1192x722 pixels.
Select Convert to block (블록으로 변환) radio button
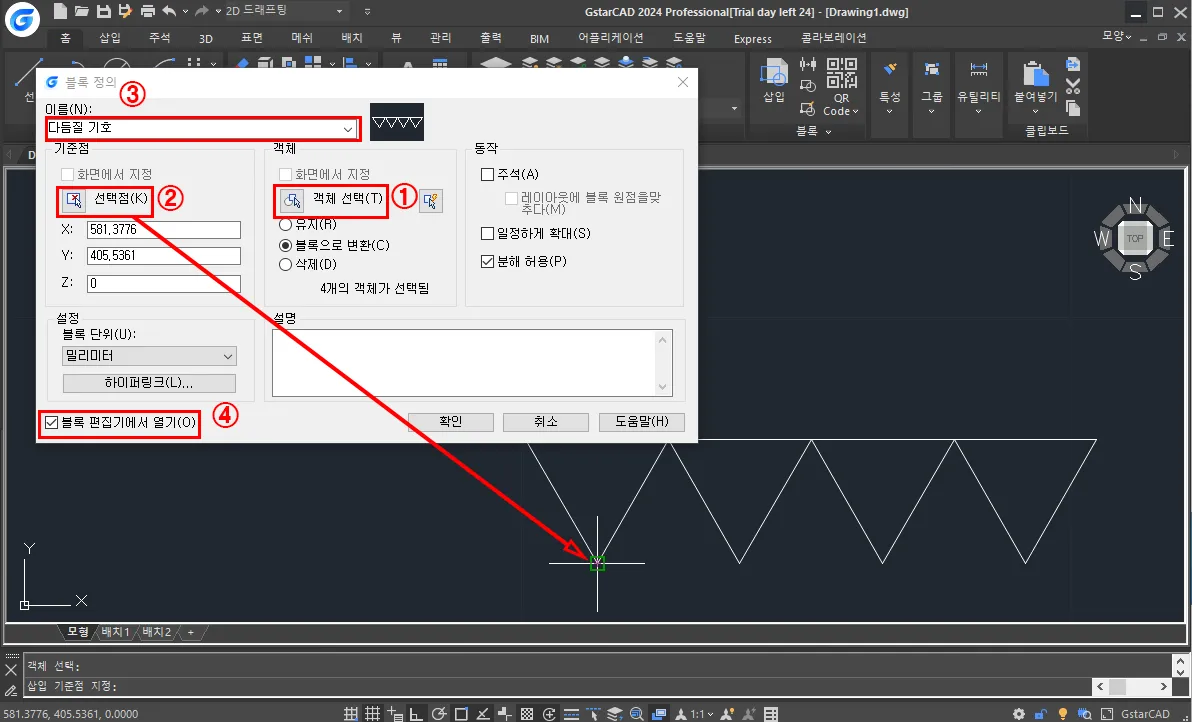click(x=286, y=245)
